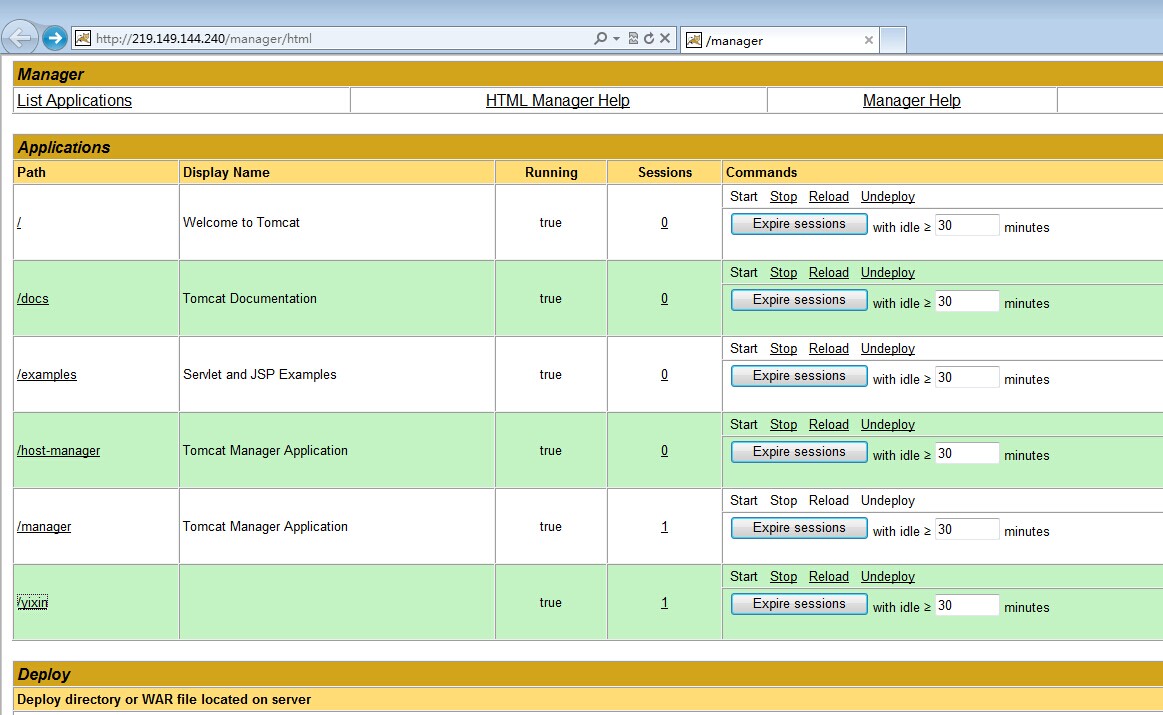This screenshot has height=715, width=1163.
Task: Open the /host-manager application path
Action: pyautogui.click(x=59, y=450)
